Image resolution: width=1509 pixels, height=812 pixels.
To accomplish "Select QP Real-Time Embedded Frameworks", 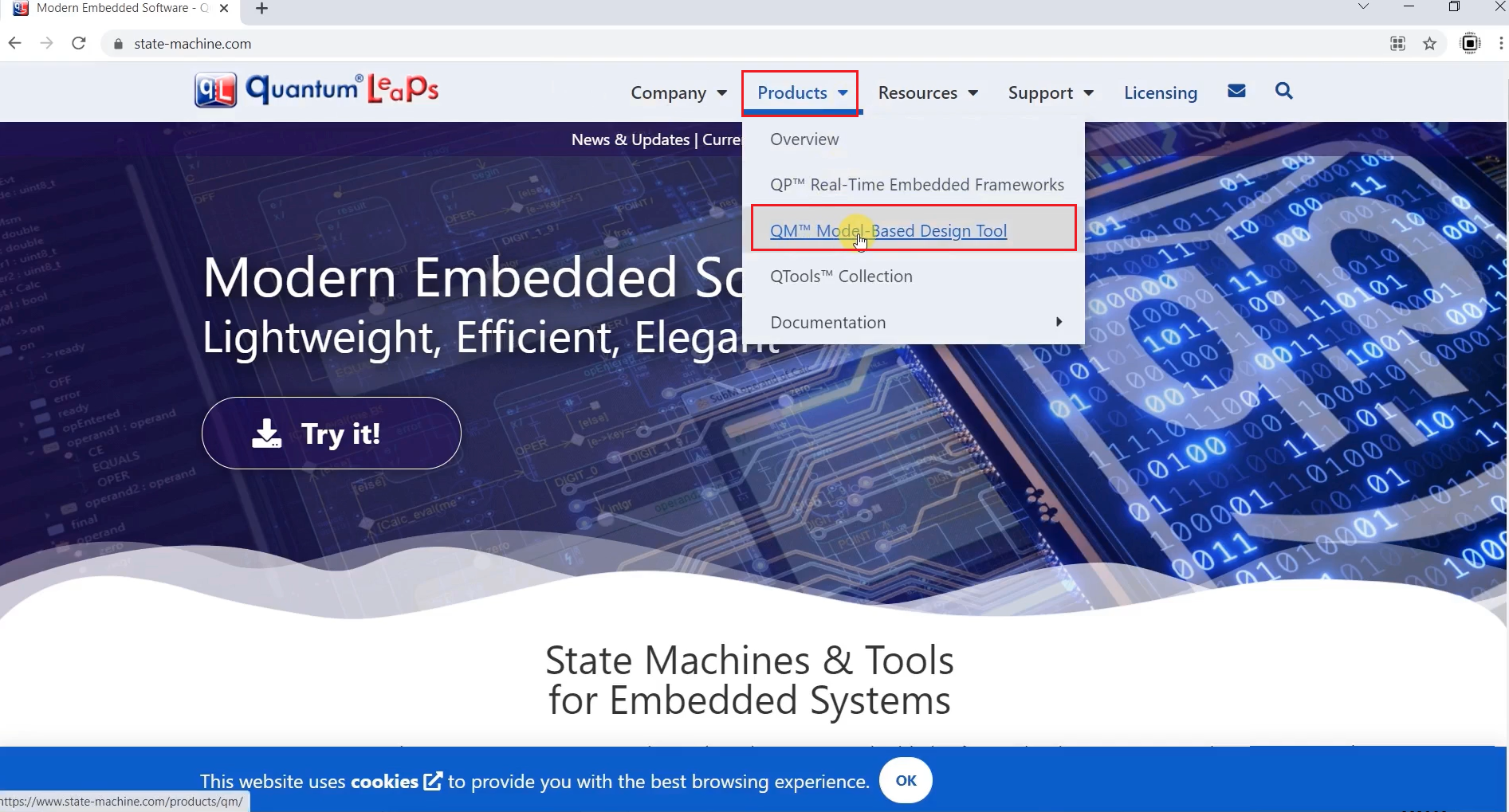I will tap(917, 185).
